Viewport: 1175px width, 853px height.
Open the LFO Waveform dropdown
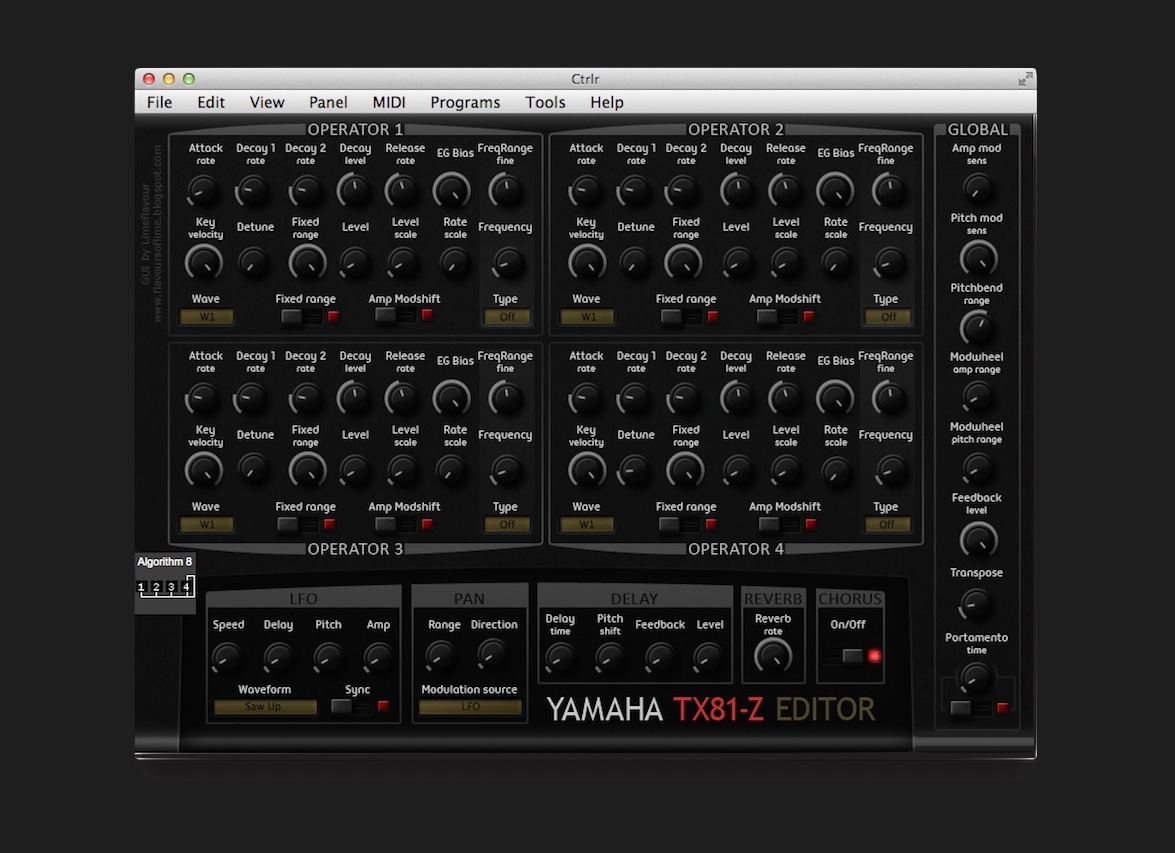coord(266,707)
